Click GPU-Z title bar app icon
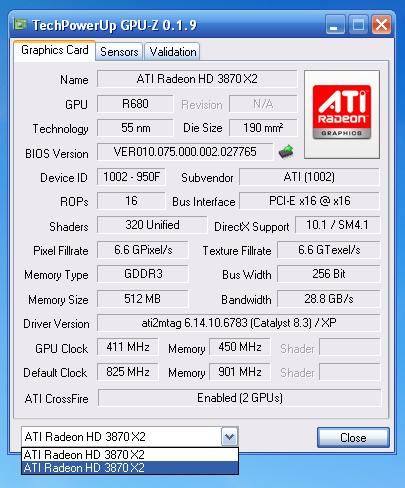Viewport: 405px width, 488px height. [20, 25]
